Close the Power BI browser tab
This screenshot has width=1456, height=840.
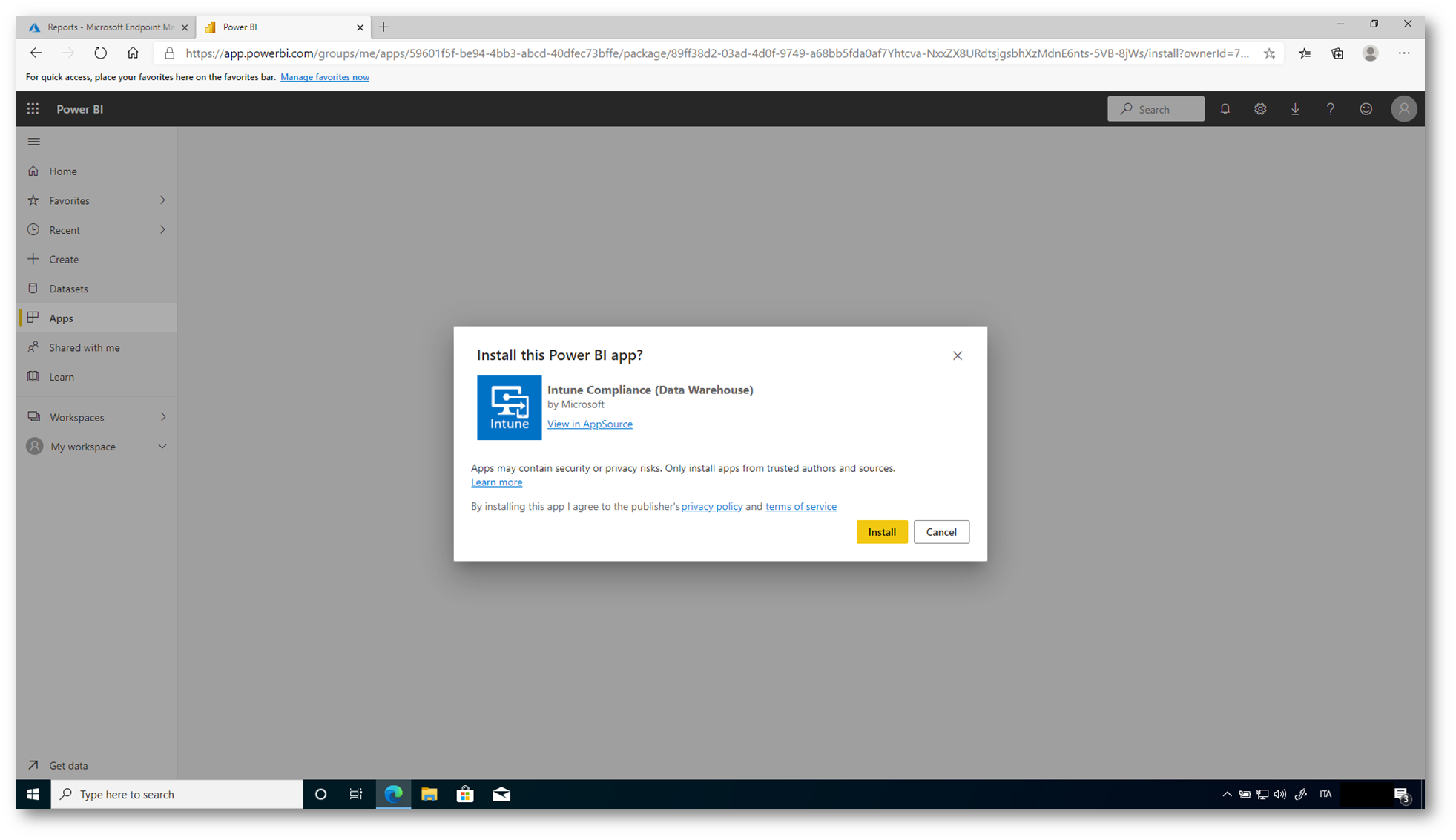click(360, 27)
